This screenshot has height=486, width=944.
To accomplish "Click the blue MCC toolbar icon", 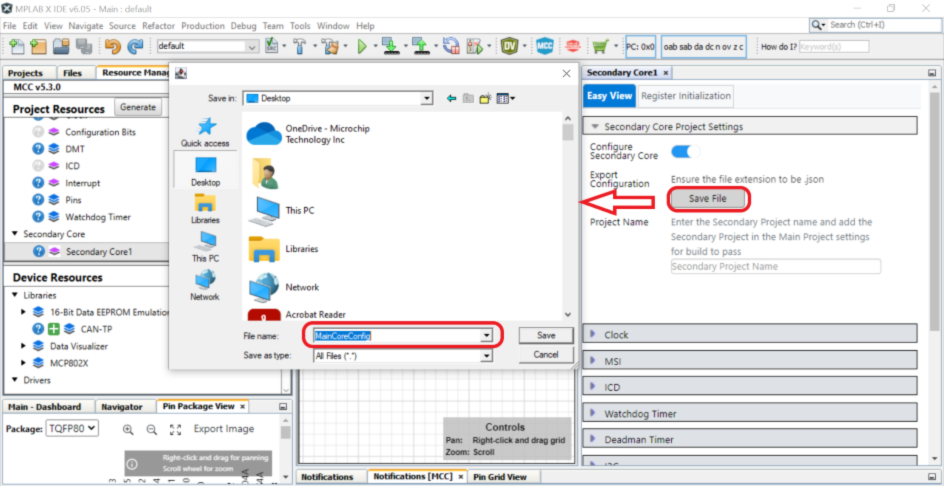I will tap(545, 46).
